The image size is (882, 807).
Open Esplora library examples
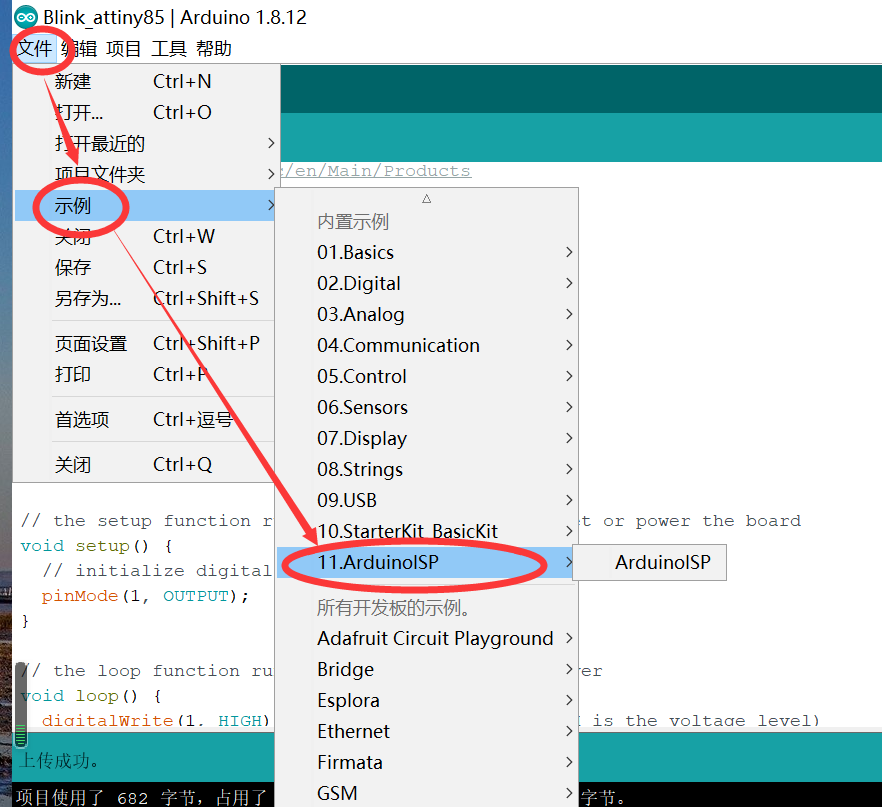(428, 700)
